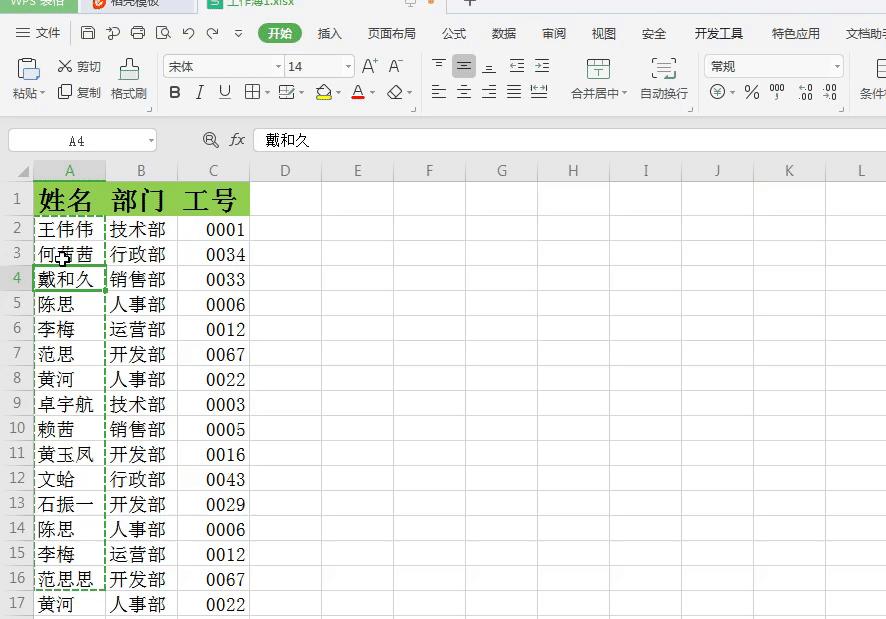Click the Print icon in quick toolbar
886x619 pixels.
point(138,33)
